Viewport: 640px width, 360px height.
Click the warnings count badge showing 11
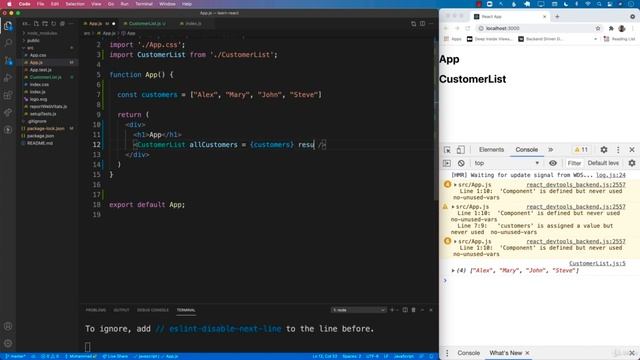[581, 150]
